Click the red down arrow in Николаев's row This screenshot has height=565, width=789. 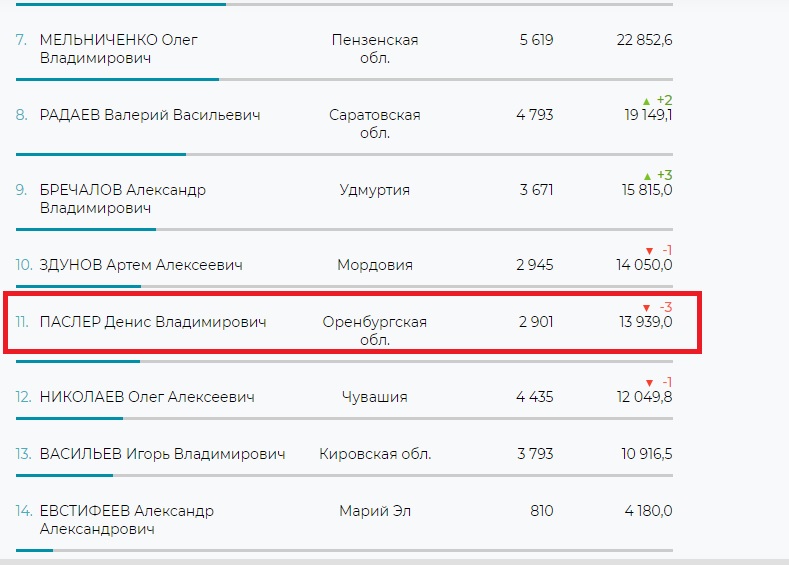[649, 383]
